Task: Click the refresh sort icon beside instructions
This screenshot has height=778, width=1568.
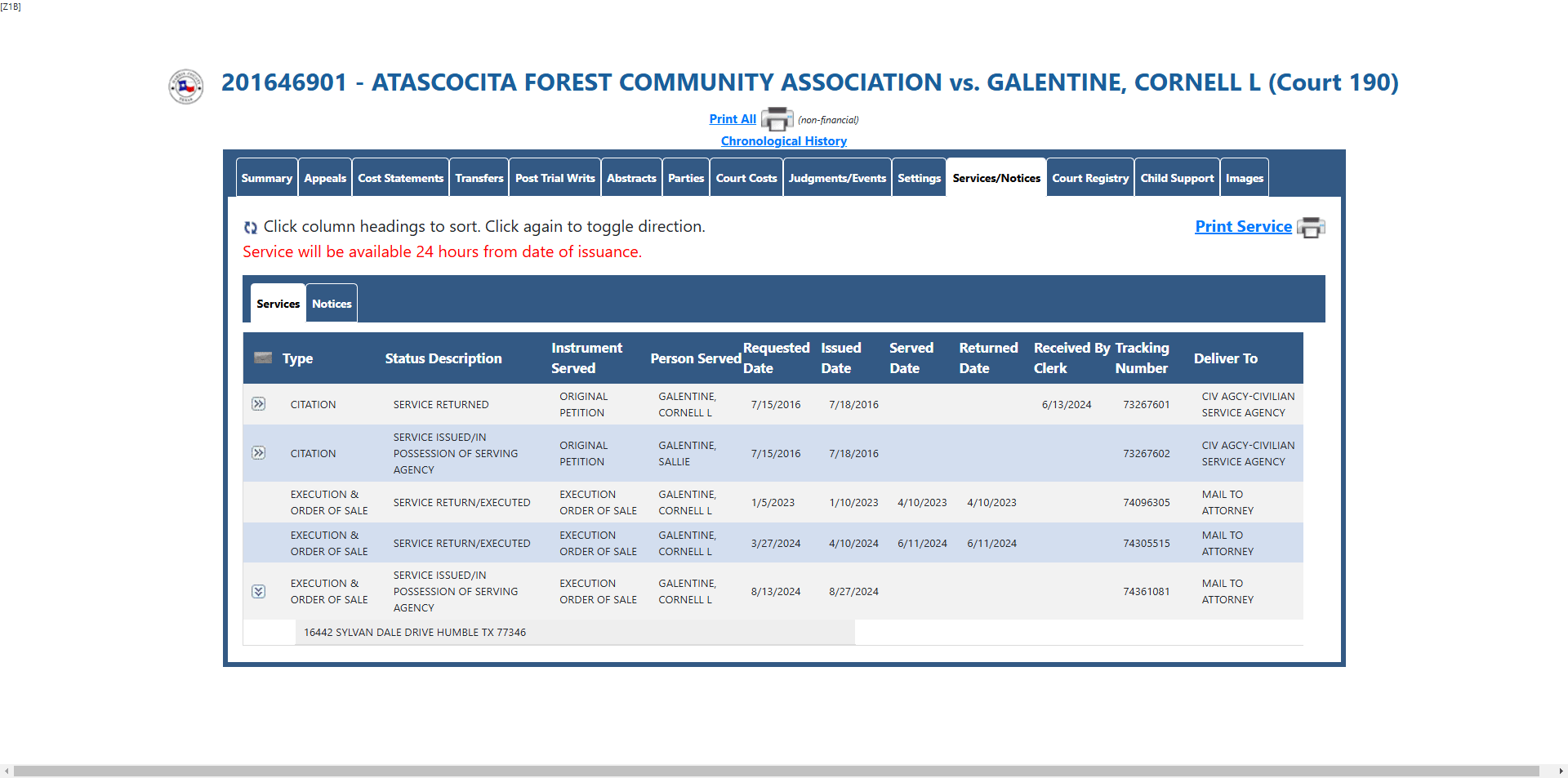Action: point(251,228)
